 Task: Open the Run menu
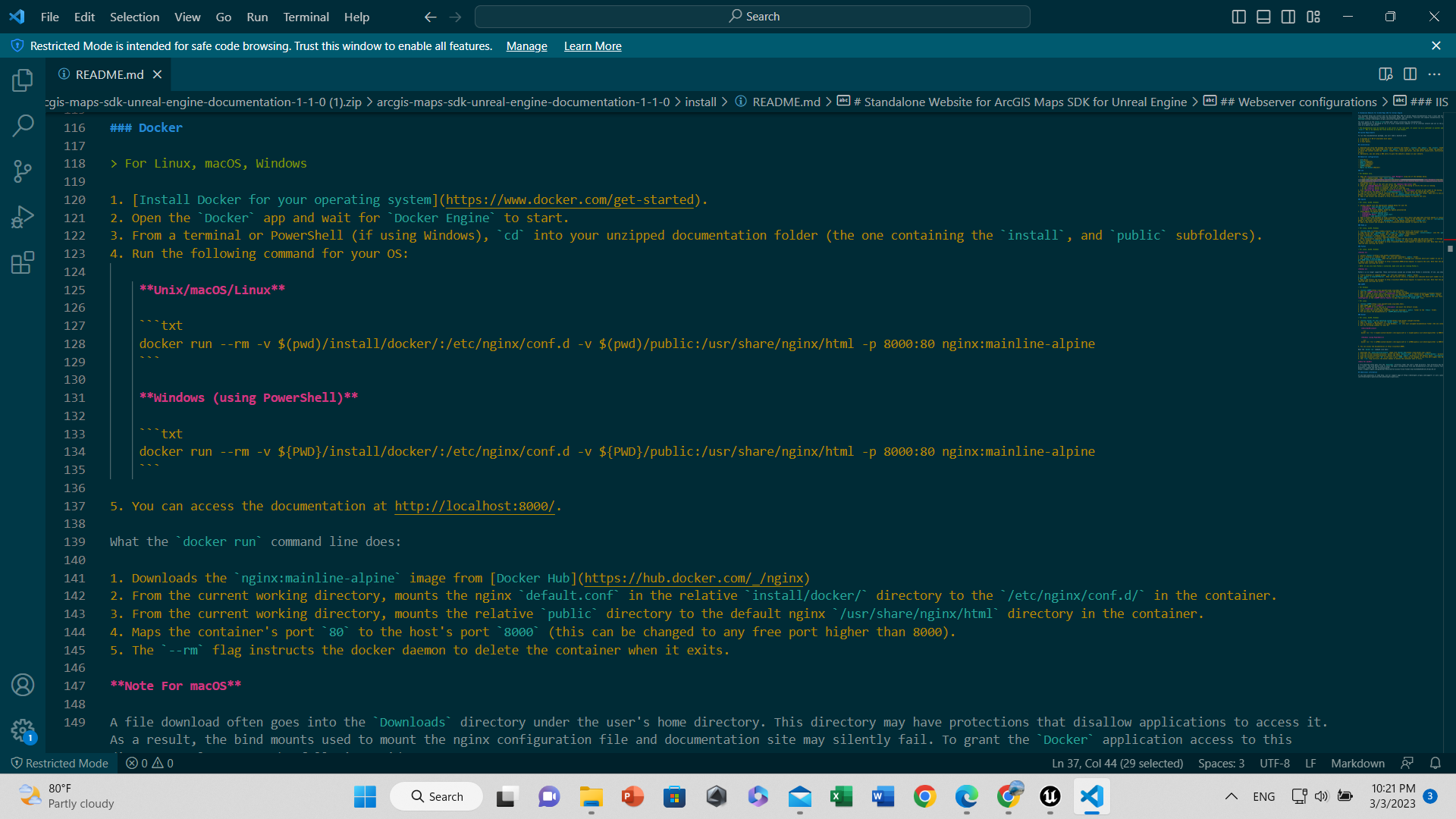tap(257, 17)
